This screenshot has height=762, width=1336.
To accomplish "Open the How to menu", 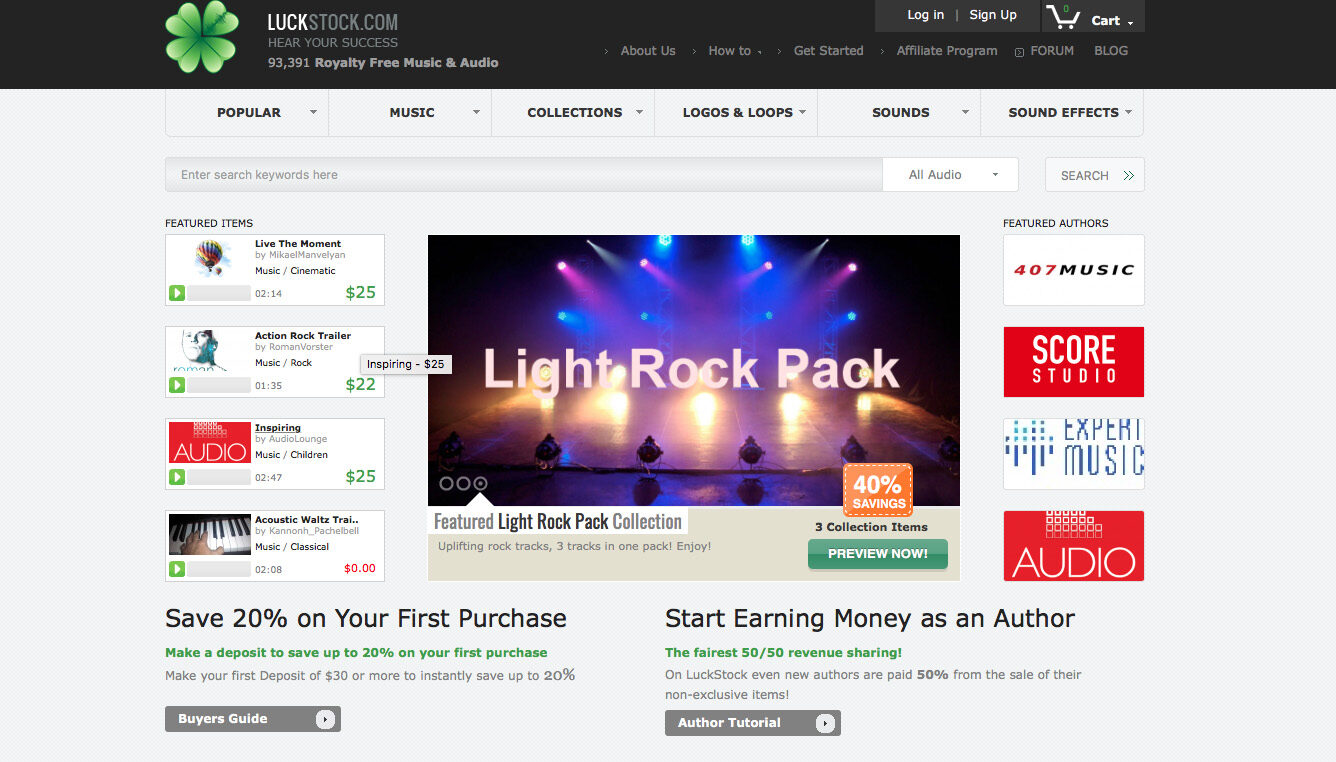I will 730,51.
